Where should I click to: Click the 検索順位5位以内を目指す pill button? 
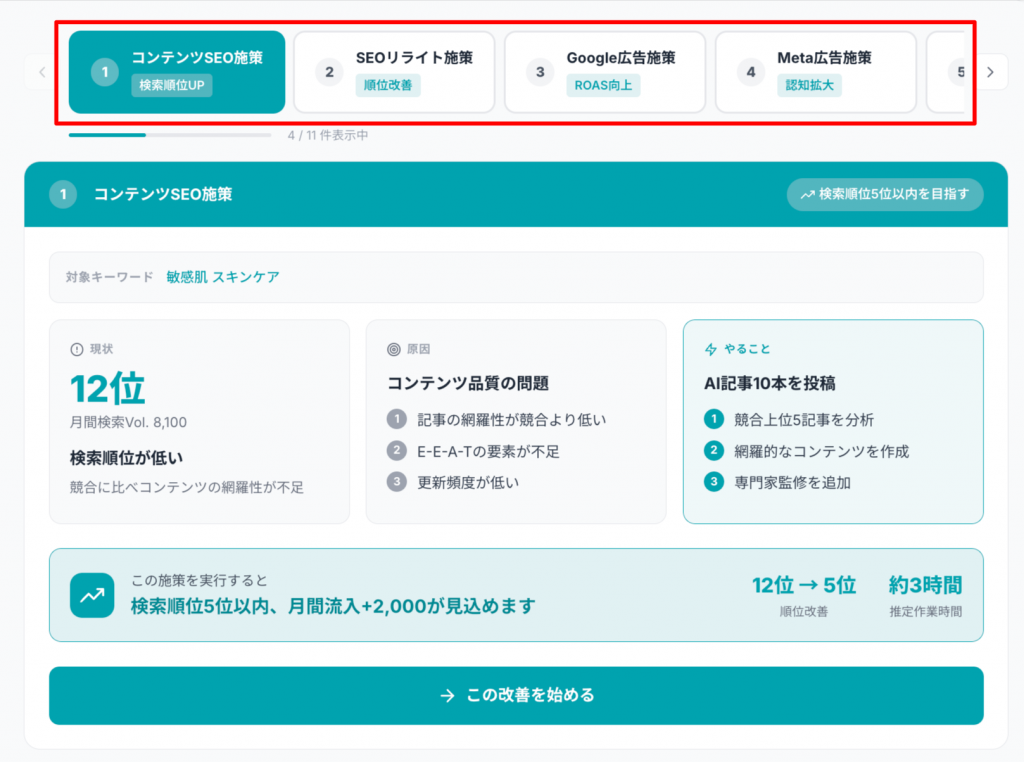tap(884, 194)
